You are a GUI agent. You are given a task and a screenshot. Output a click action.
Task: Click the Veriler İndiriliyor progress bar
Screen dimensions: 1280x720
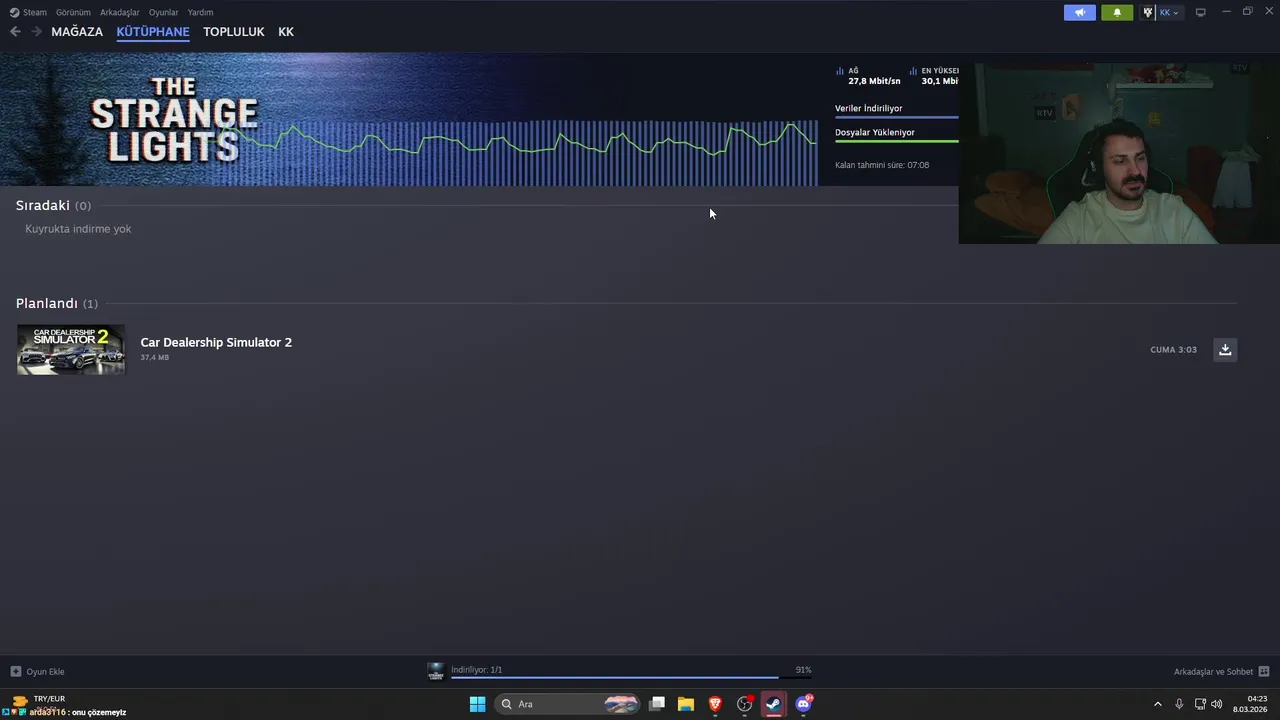pos(896,117)
